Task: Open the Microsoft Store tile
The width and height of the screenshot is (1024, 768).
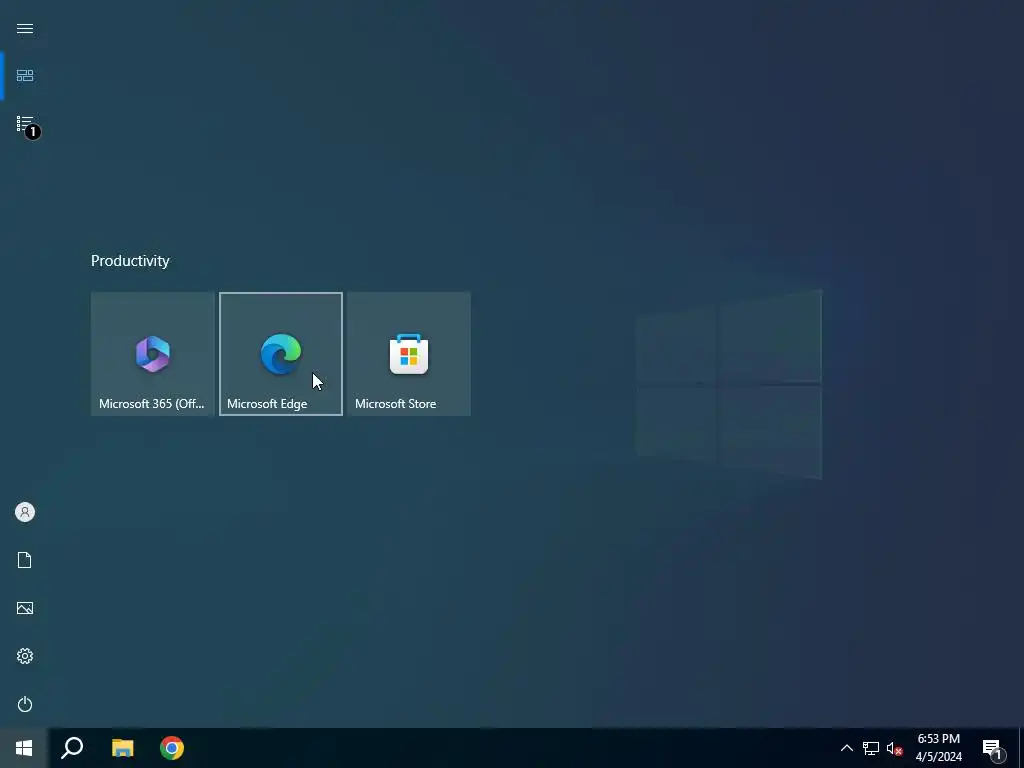Action: coord(409,353)
